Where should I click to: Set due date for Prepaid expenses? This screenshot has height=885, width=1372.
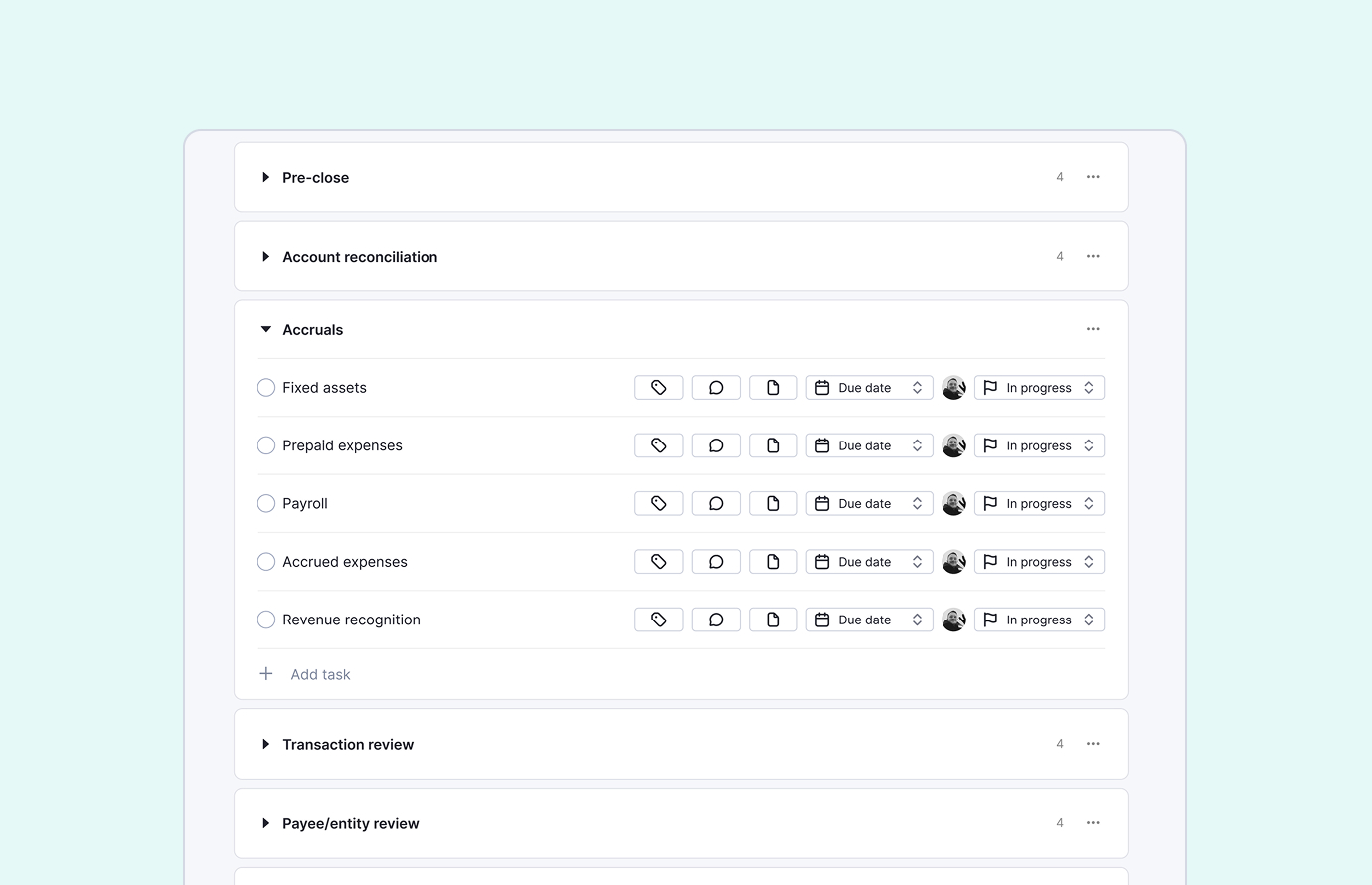coord(869,445)
